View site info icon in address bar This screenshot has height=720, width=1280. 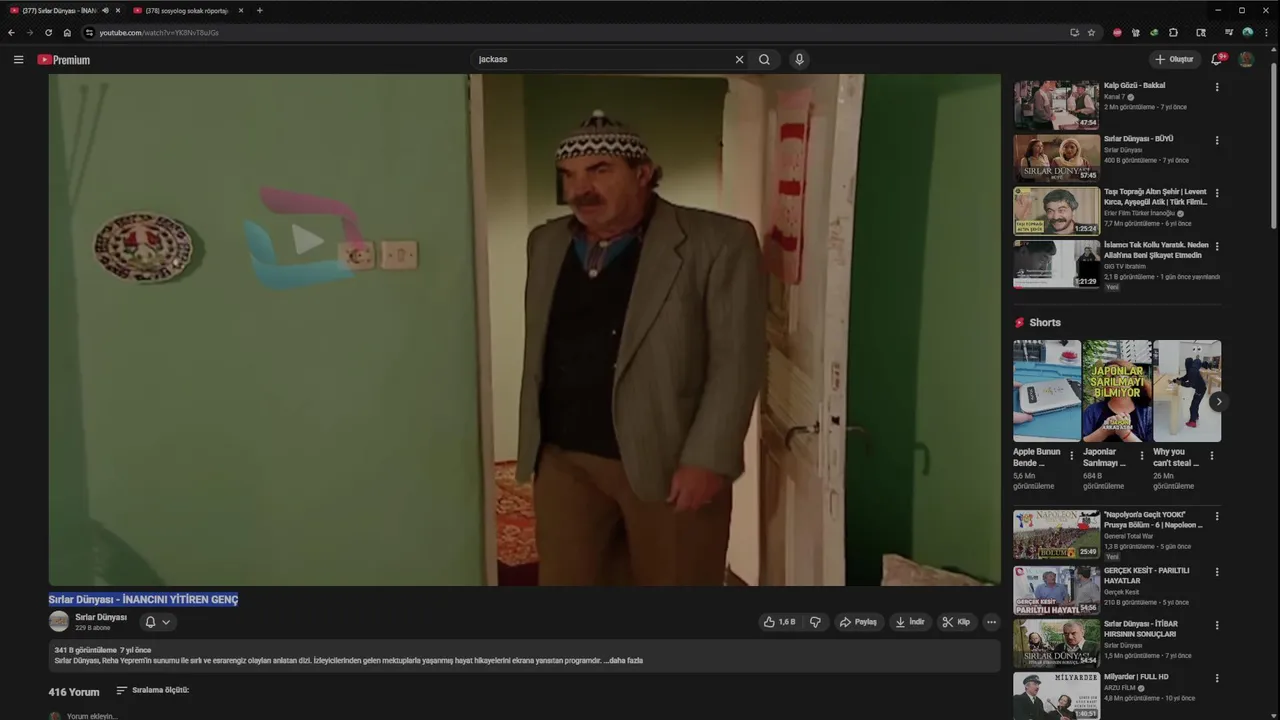(x=89, y=32)
